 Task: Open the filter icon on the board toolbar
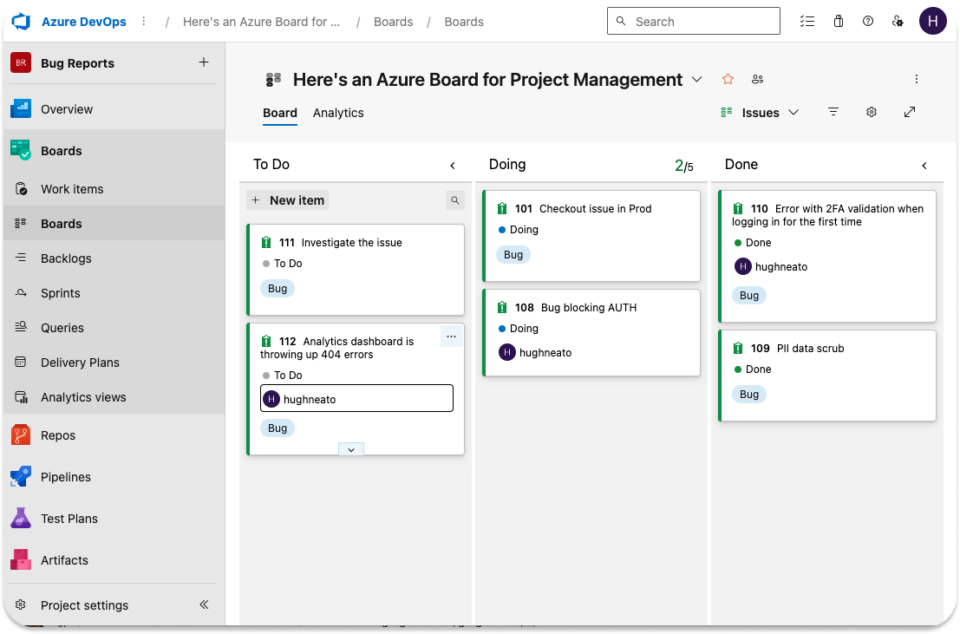coord(833,112)
